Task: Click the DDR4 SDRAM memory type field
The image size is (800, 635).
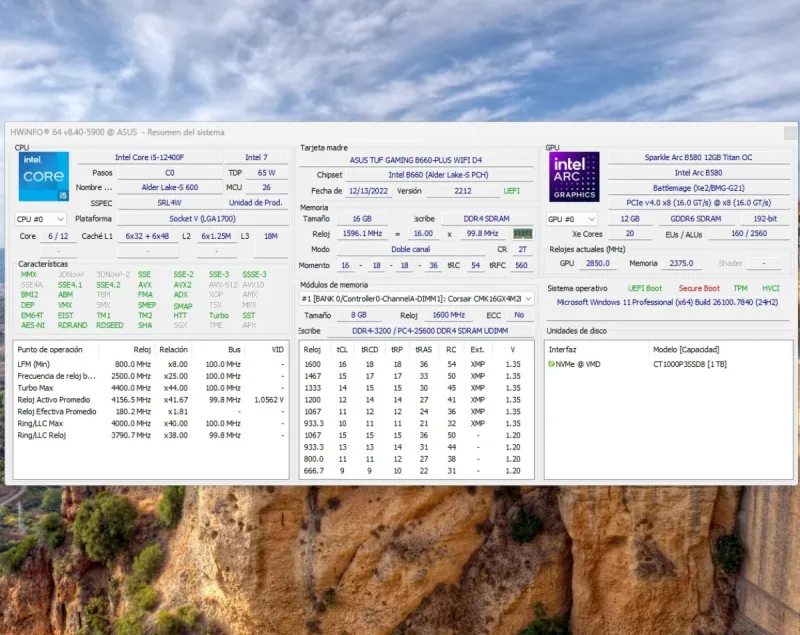Action: [x=486, y=218]
